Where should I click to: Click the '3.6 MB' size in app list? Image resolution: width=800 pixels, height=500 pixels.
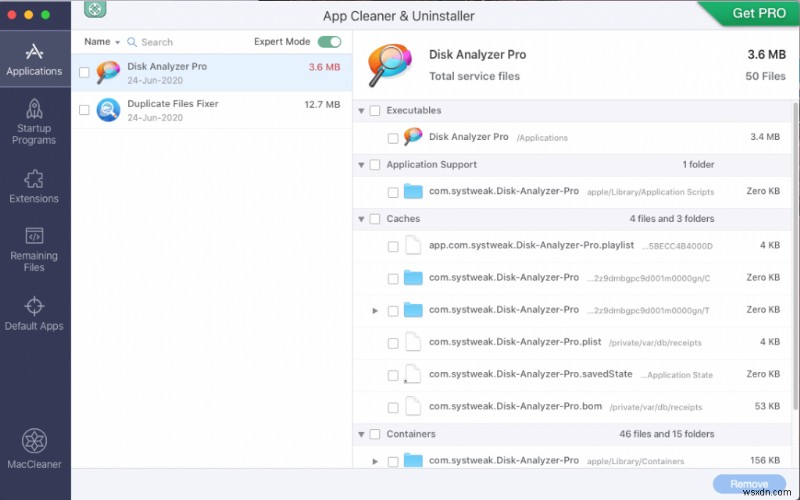coord(324,67)
